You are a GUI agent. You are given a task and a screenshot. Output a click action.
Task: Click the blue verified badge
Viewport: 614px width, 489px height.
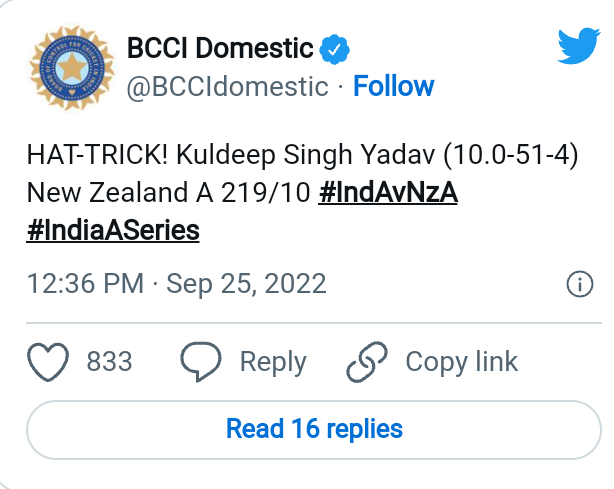coord(334,47)
